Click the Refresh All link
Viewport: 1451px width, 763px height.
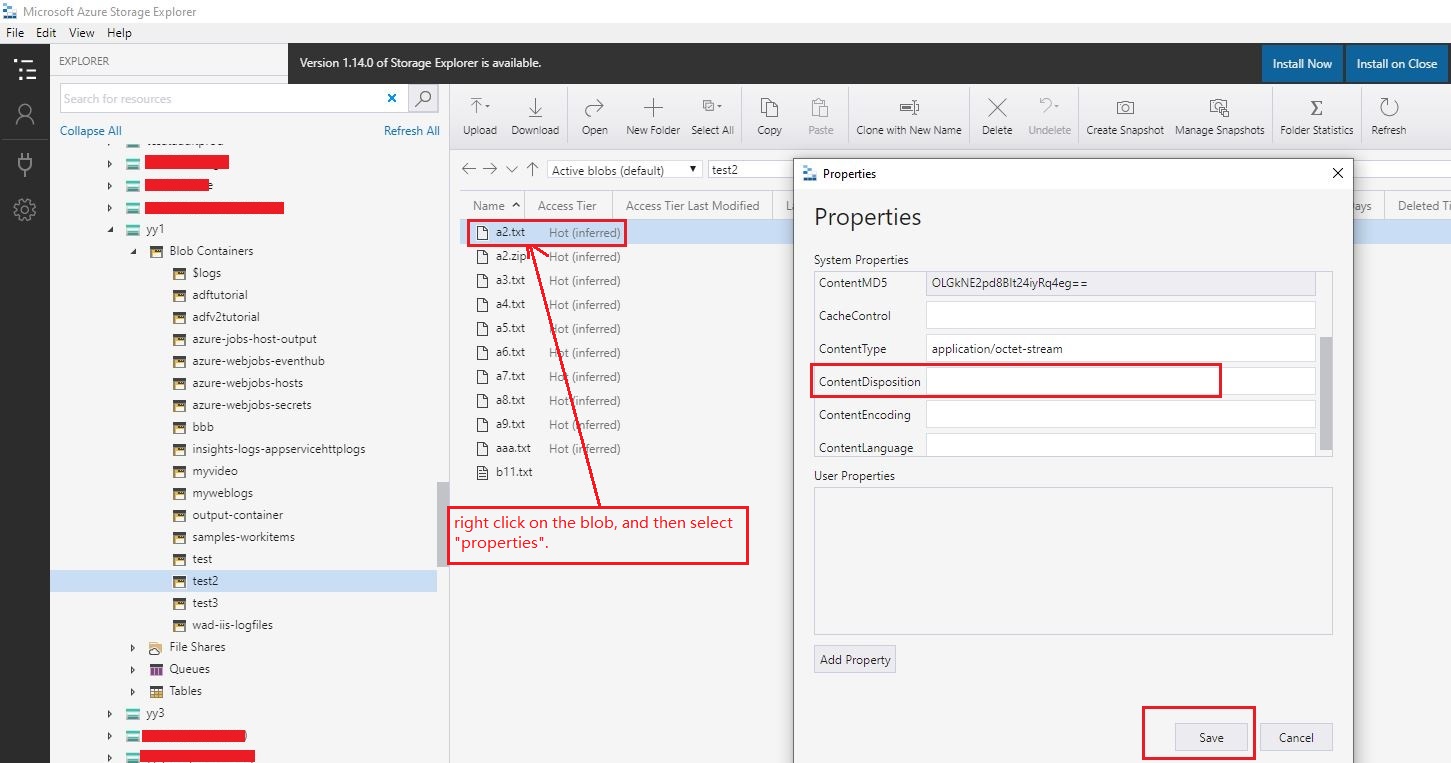click(x=412, y=131)
